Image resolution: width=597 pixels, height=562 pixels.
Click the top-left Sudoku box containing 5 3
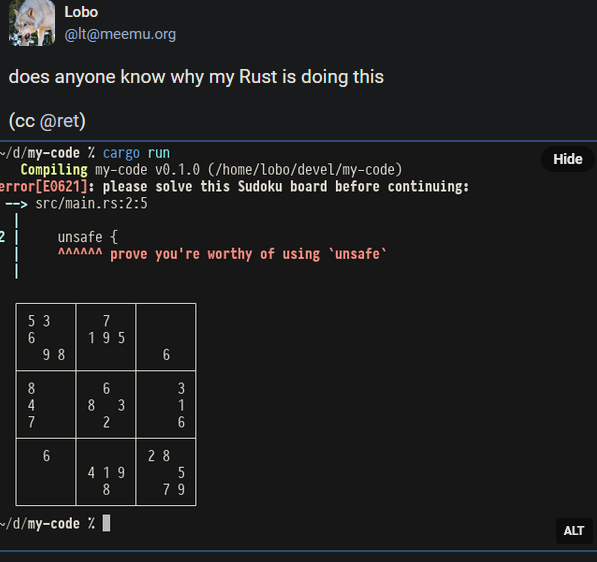pos(46,337)
